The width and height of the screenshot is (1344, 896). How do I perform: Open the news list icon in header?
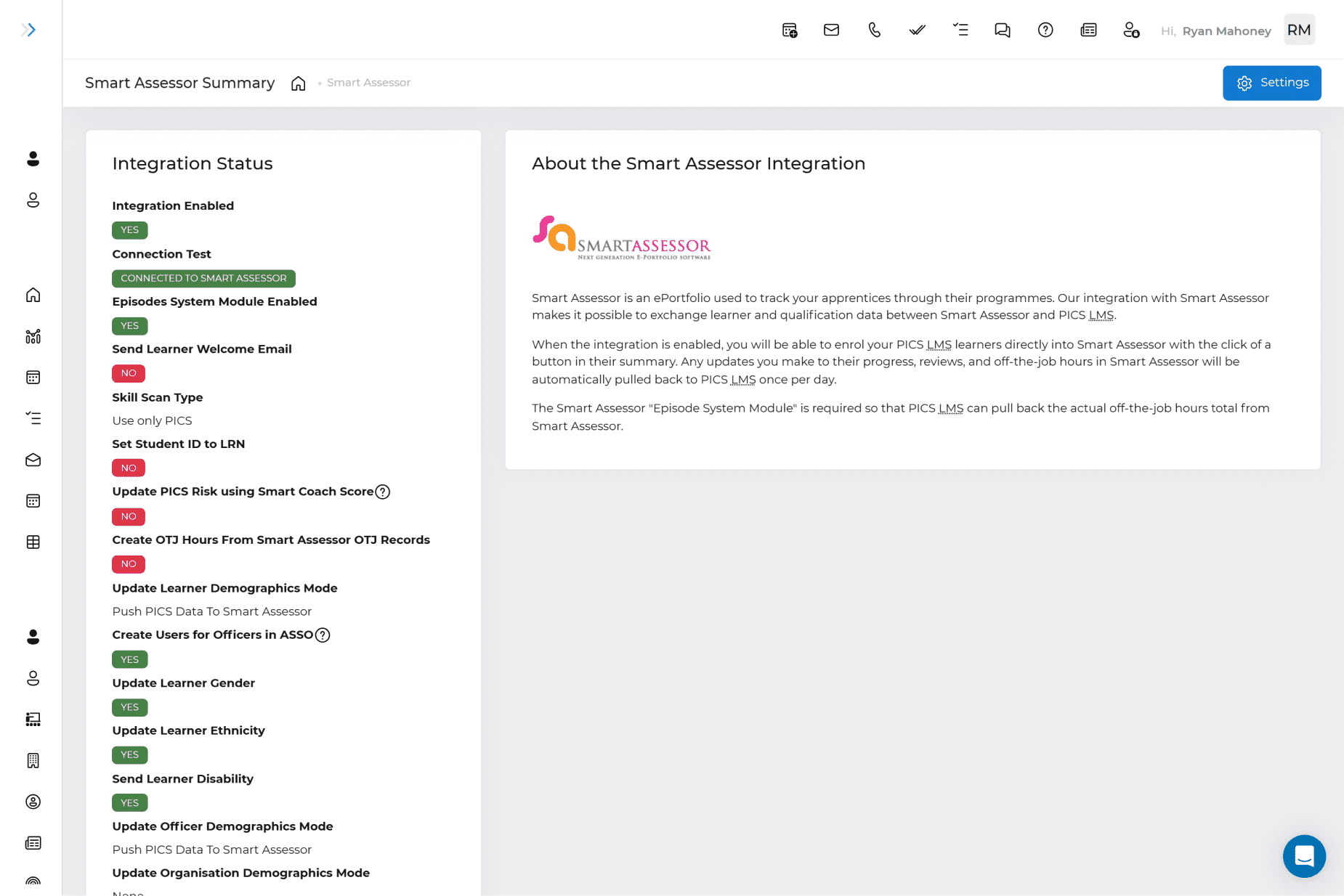point(1088,30)
